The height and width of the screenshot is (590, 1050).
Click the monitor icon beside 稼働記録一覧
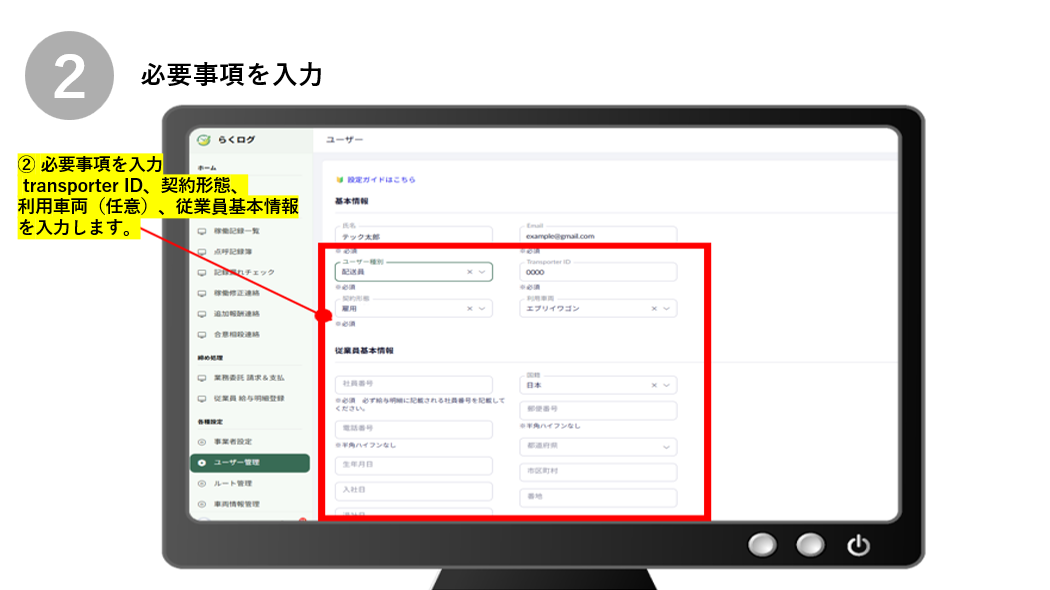[x=202, y=230]
